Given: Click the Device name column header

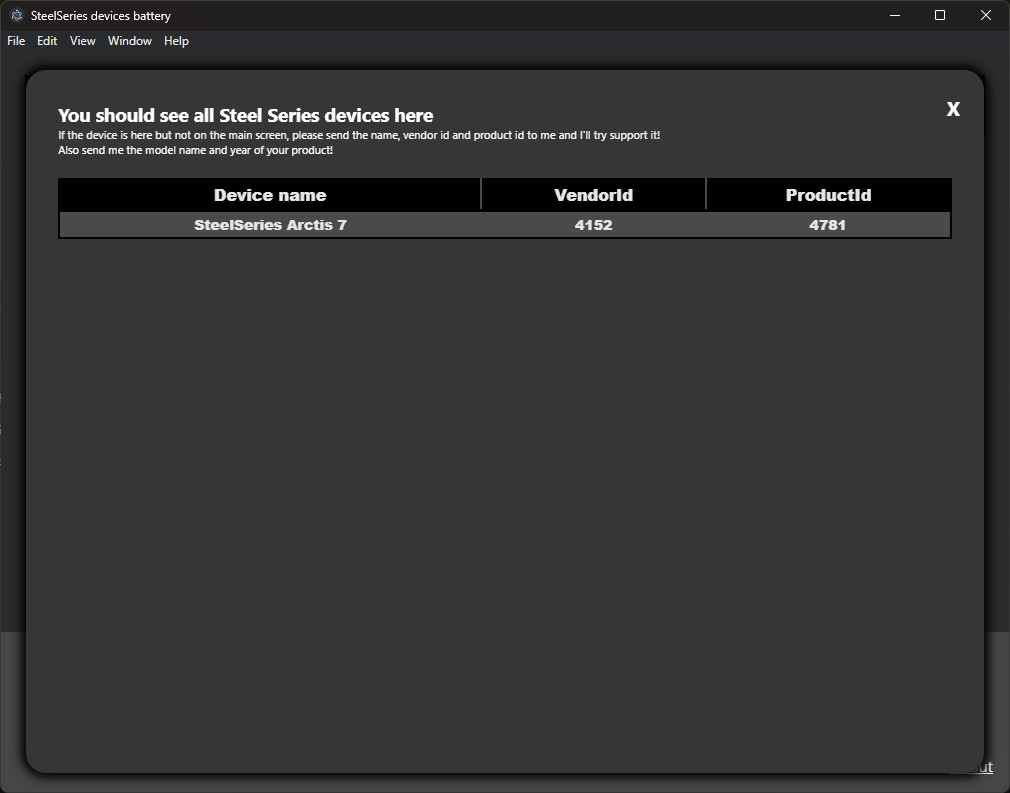Looking at the screenshot, I should [270, 195].
